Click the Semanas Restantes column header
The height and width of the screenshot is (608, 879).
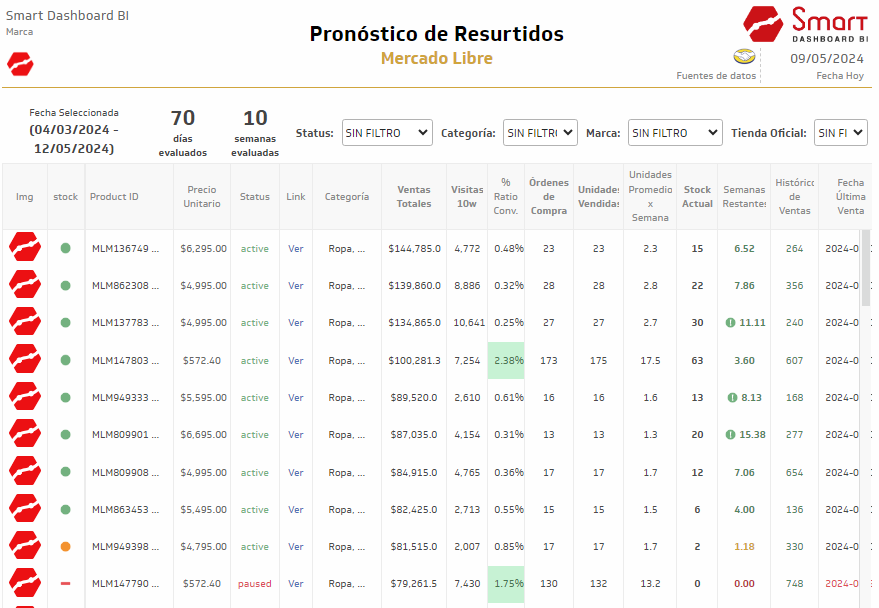point(744,197)
